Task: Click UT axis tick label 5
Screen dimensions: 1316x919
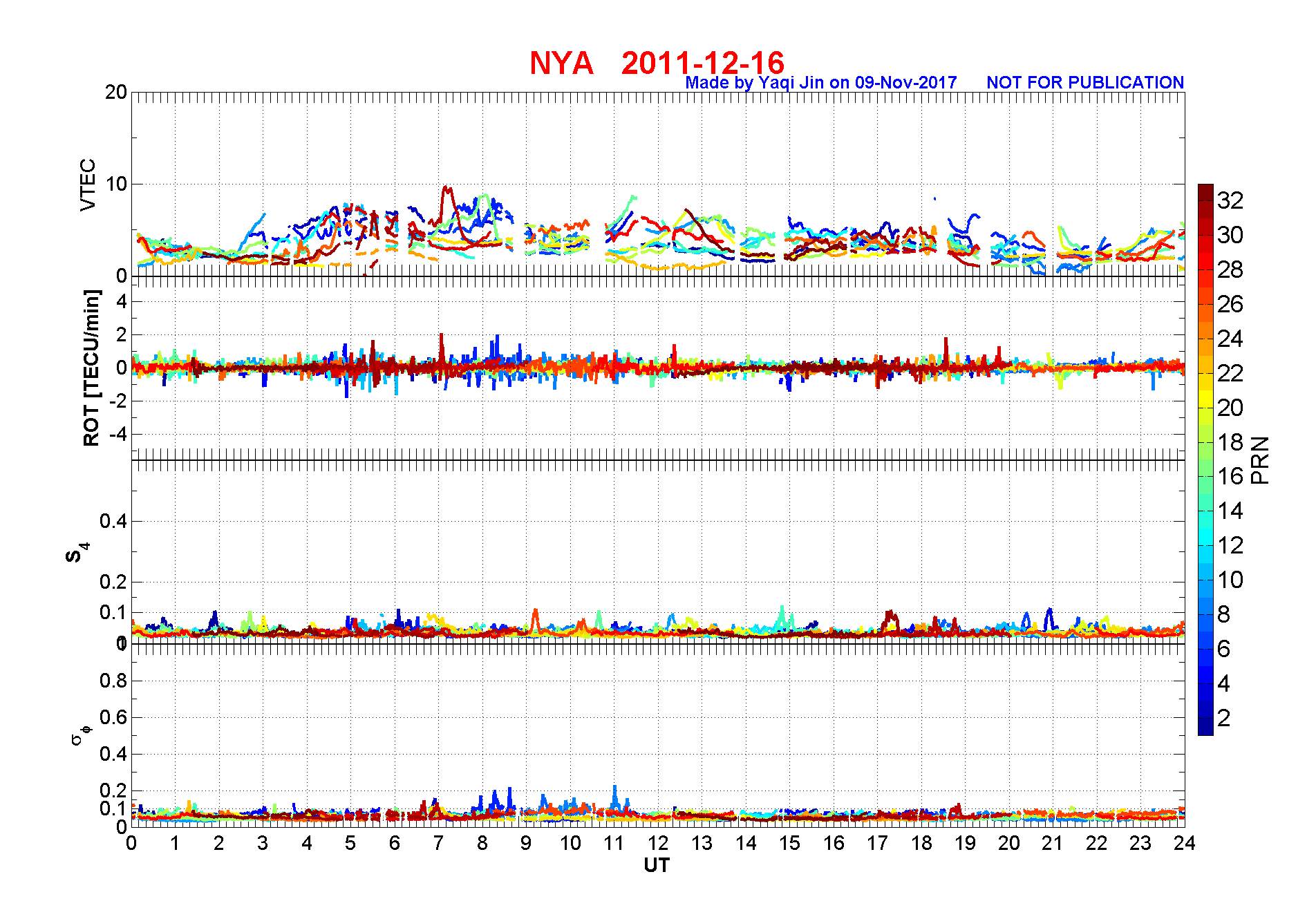Action: coord(350,843)
